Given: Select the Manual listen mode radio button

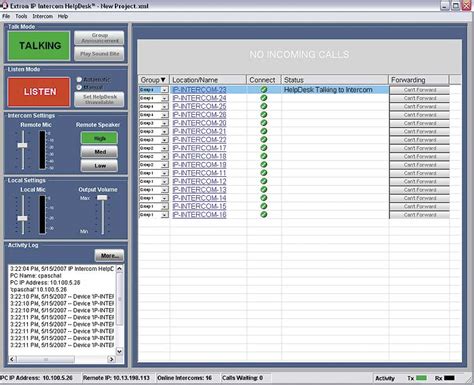Looking at the screenshot, I should (x=79, y=87).
